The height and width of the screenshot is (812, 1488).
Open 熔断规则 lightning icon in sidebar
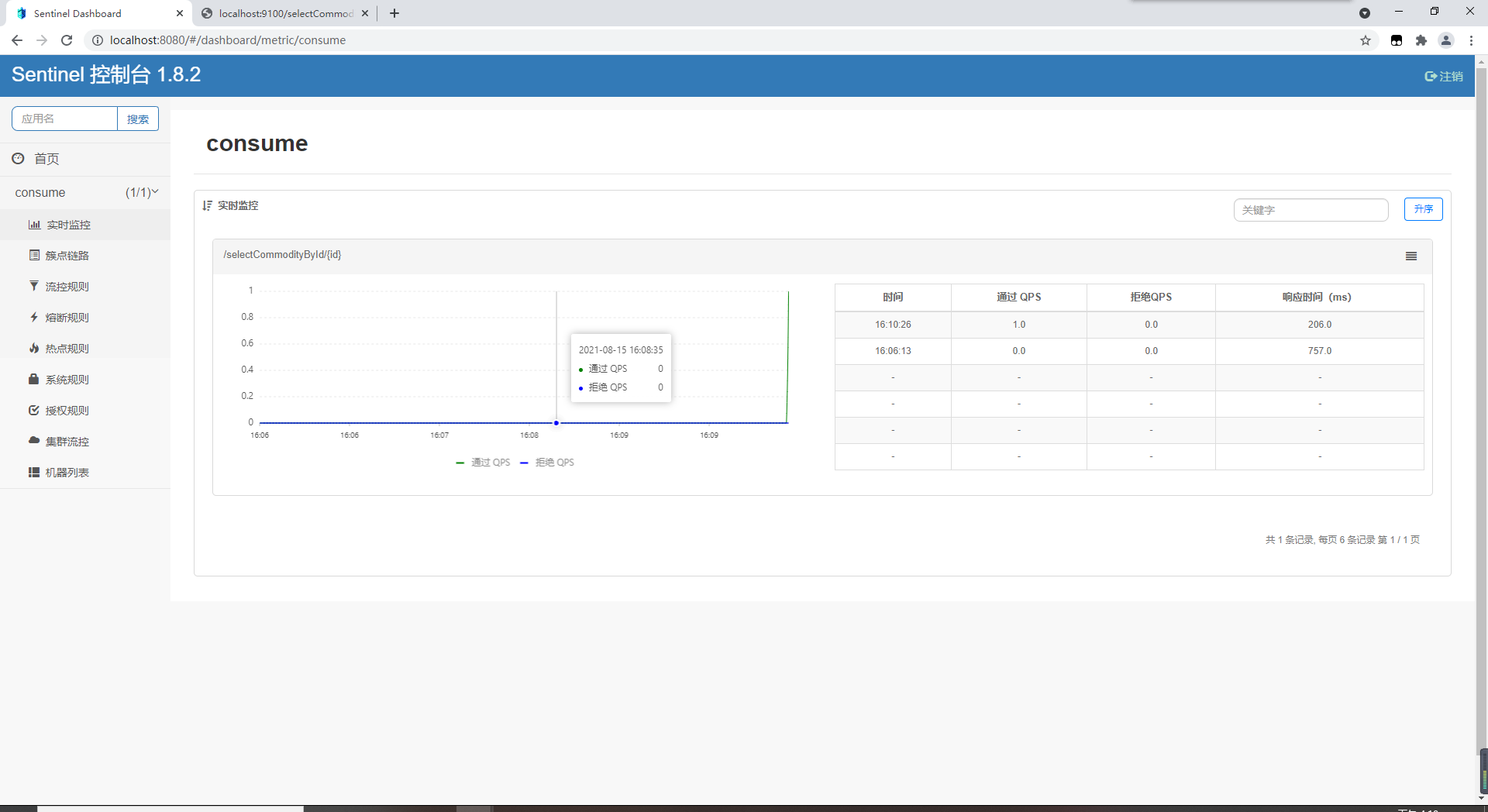coord(34,317)
